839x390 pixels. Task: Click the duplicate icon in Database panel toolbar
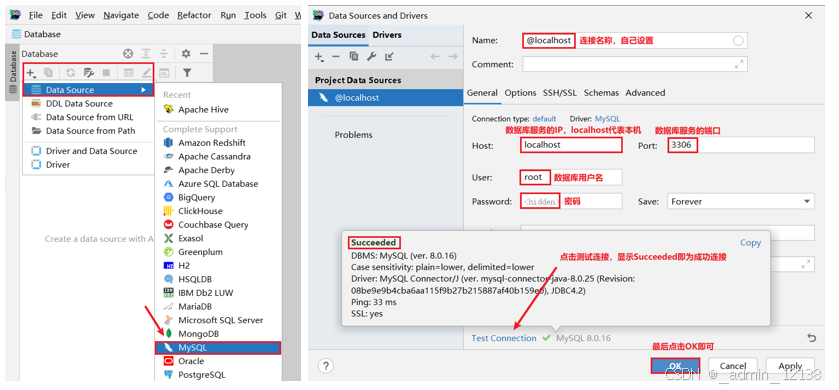click(x=48, y=73)
